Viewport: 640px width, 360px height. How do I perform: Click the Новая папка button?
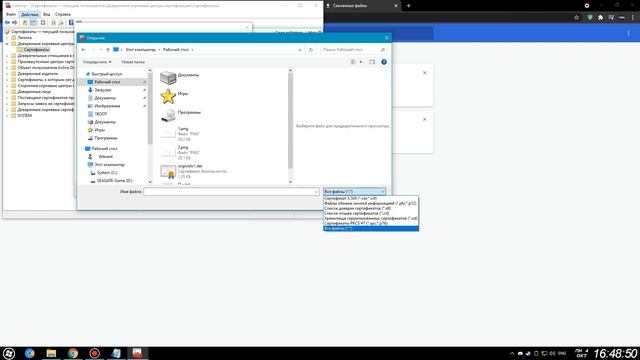pyautogui.click(x=133, y=62)
